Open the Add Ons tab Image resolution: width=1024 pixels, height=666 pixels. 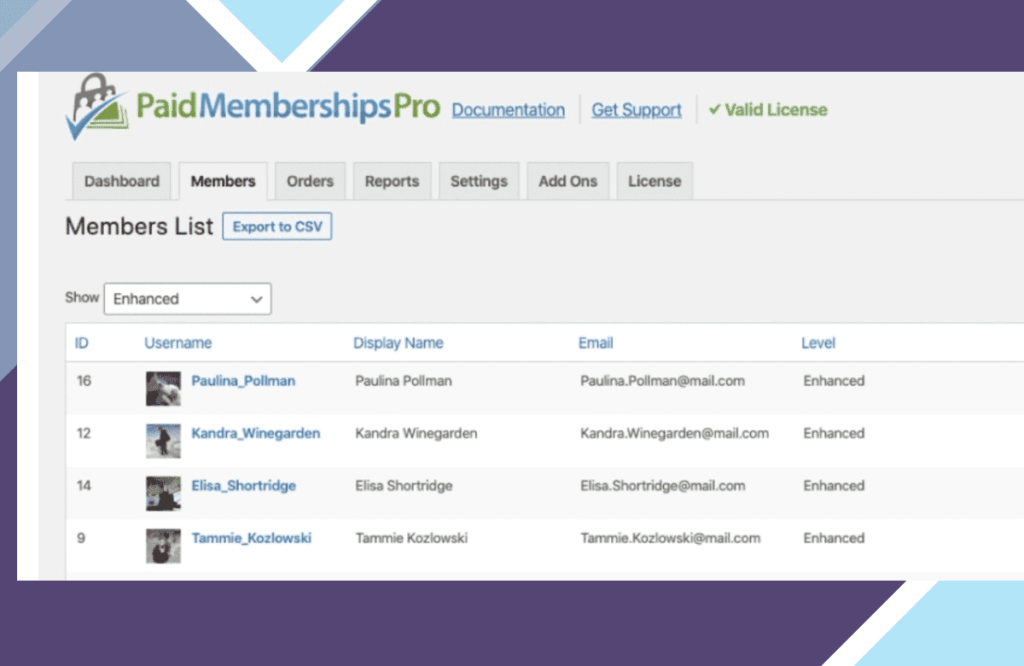click(568, 181)
